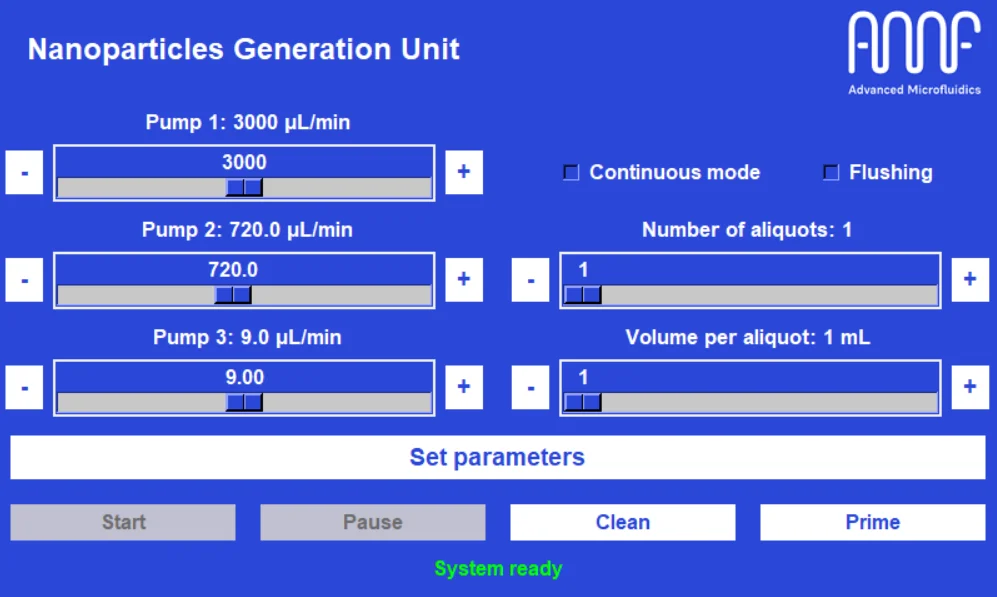Click the Pump 3 slider handle
The height and width of the screenshot is (597, 997).
[246, 402]
